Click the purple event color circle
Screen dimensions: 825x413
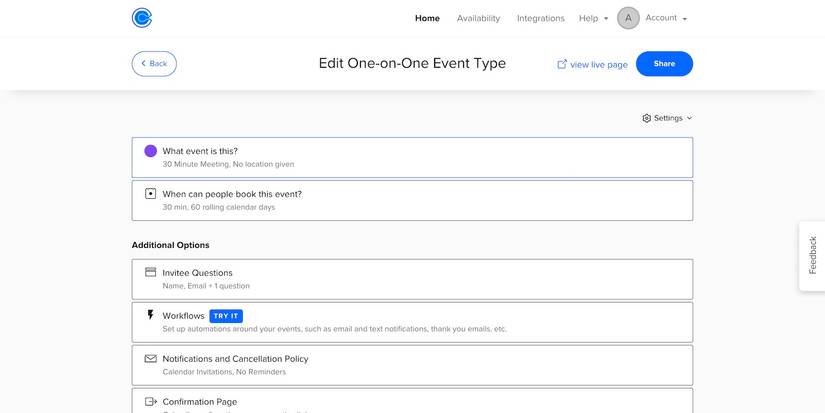point(150,151)
